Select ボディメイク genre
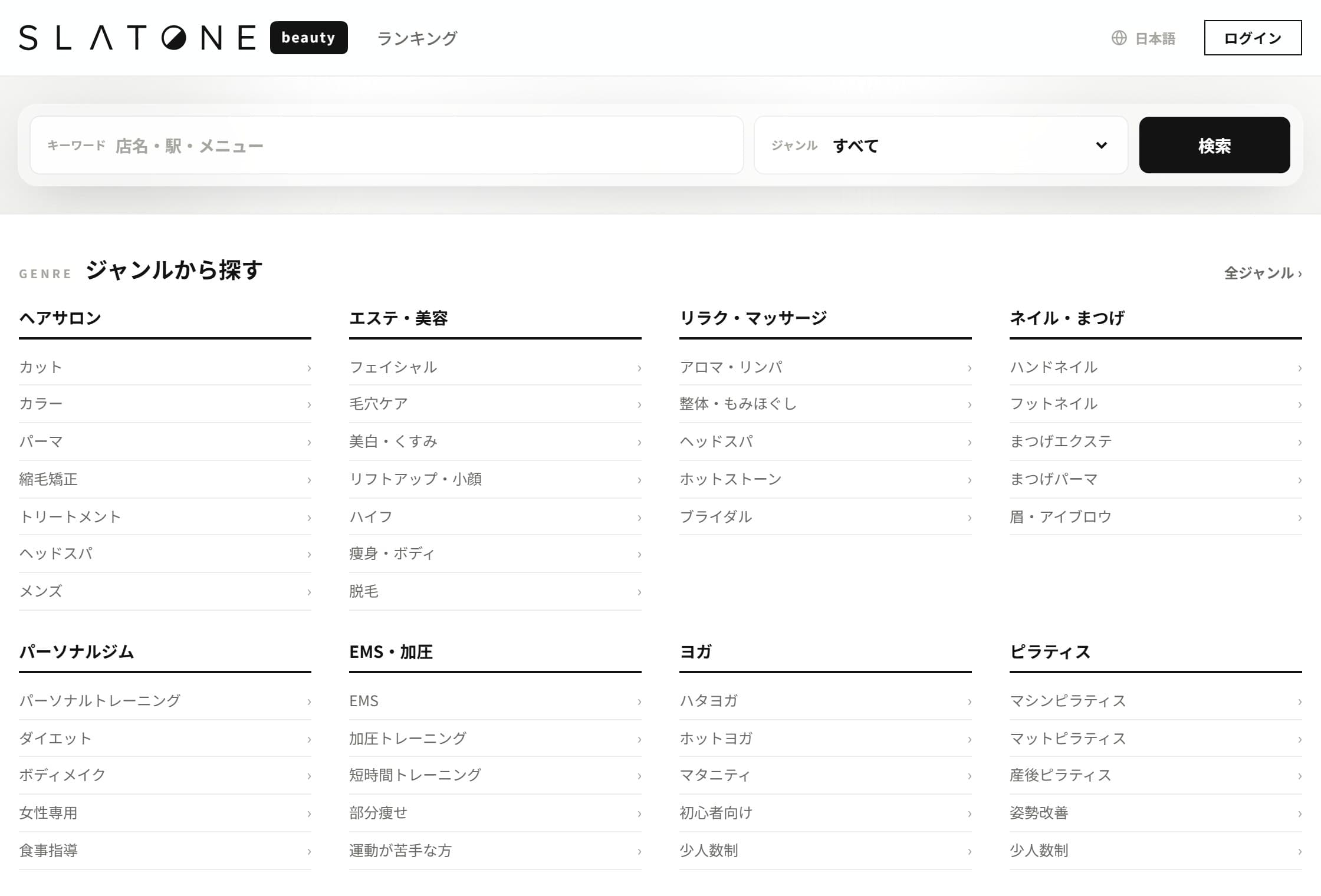The height and width of the screenshot is (896, 1321). [165, 775]
